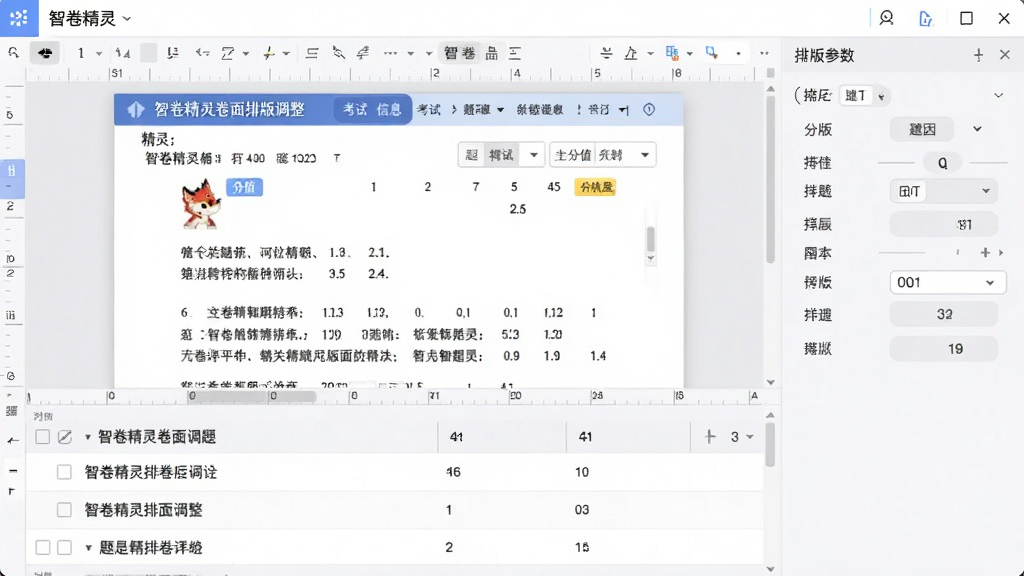This screenshot has height=576, width=1024.
Task: Click the document icon in title bar
Action: point(925,18)
